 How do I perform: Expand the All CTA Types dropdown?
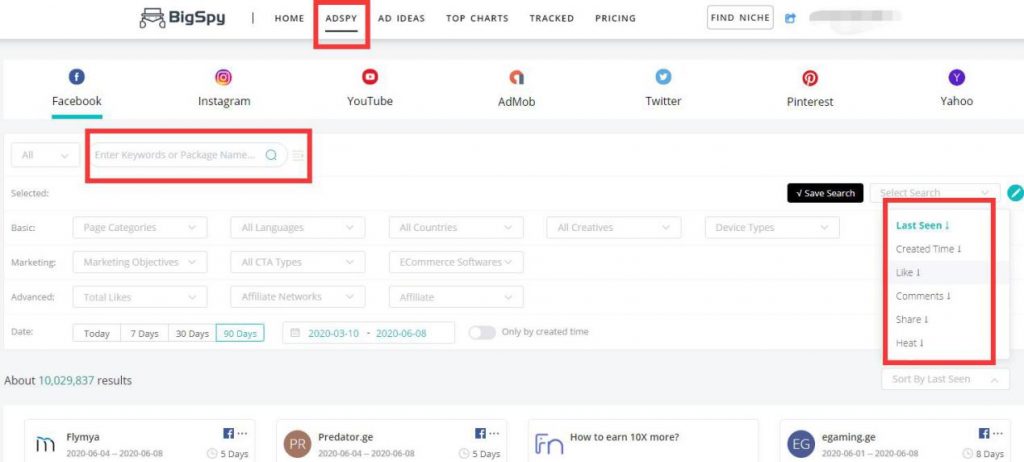[298, 262]
